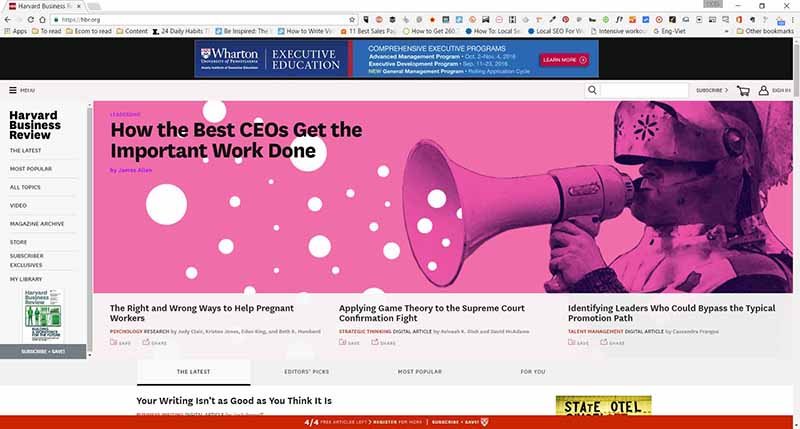Open Your Writing Isn't as Good article
This screenshot has width=800, height=429.
(234, 401)
